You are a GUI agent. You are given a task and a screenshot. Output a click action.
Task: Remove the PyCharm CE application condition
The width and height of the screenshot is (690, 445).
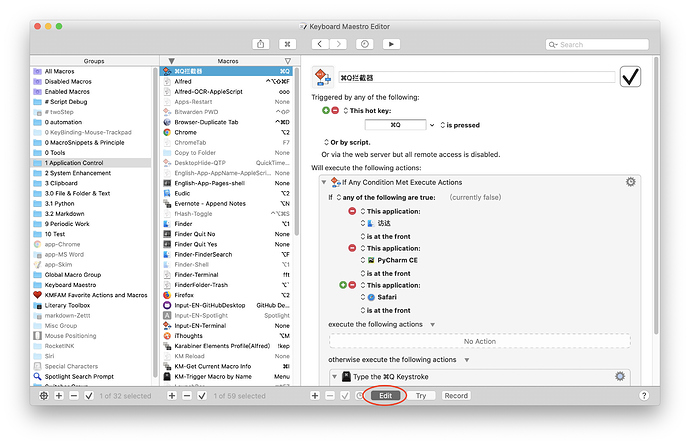352,248
